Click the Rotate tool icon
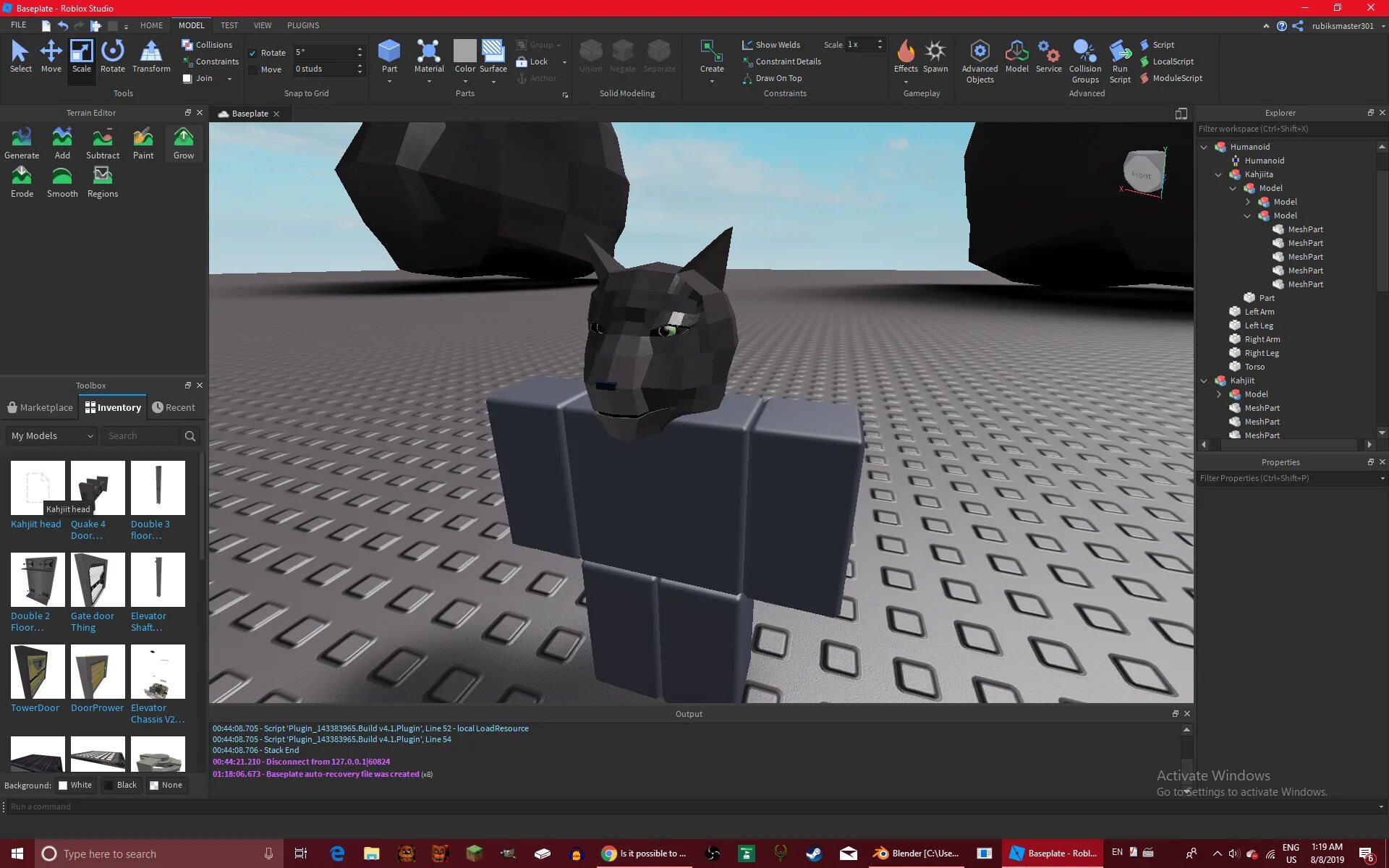1389x868 pixels. tap(112, 51)
